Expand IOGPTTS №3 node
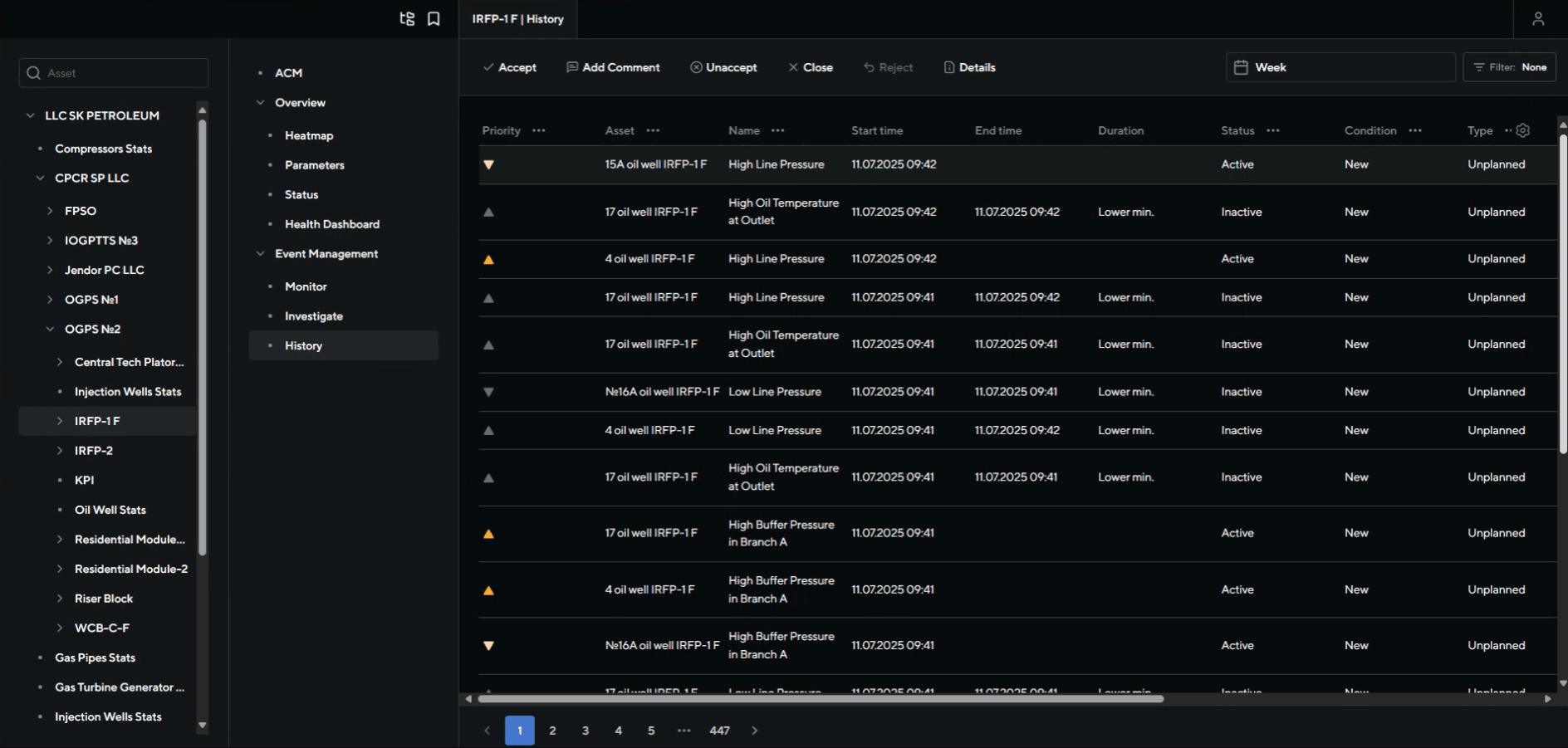 [x=50, y=240]
